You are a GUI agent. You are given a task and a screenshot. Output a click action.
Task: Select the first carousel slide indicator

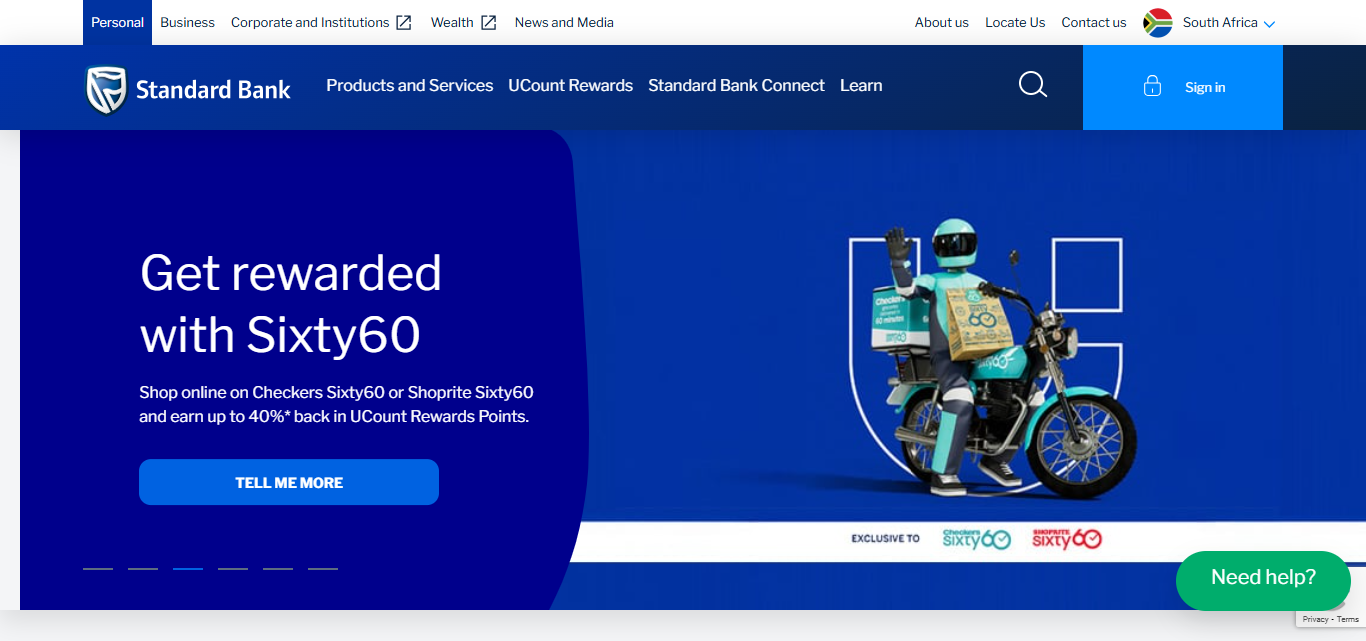98,568
